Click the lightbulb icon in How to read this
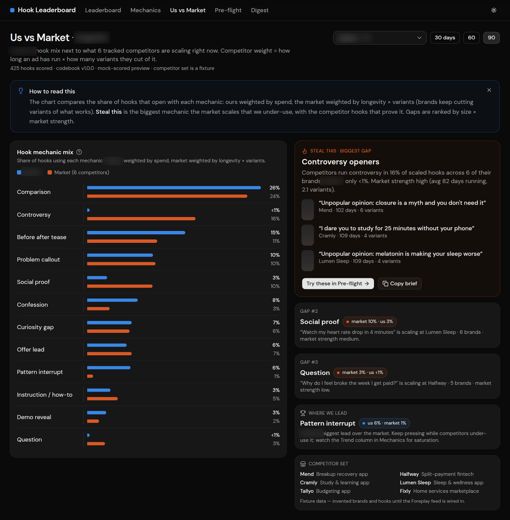Screen dimensions: 510x520 tap(21, 91)
